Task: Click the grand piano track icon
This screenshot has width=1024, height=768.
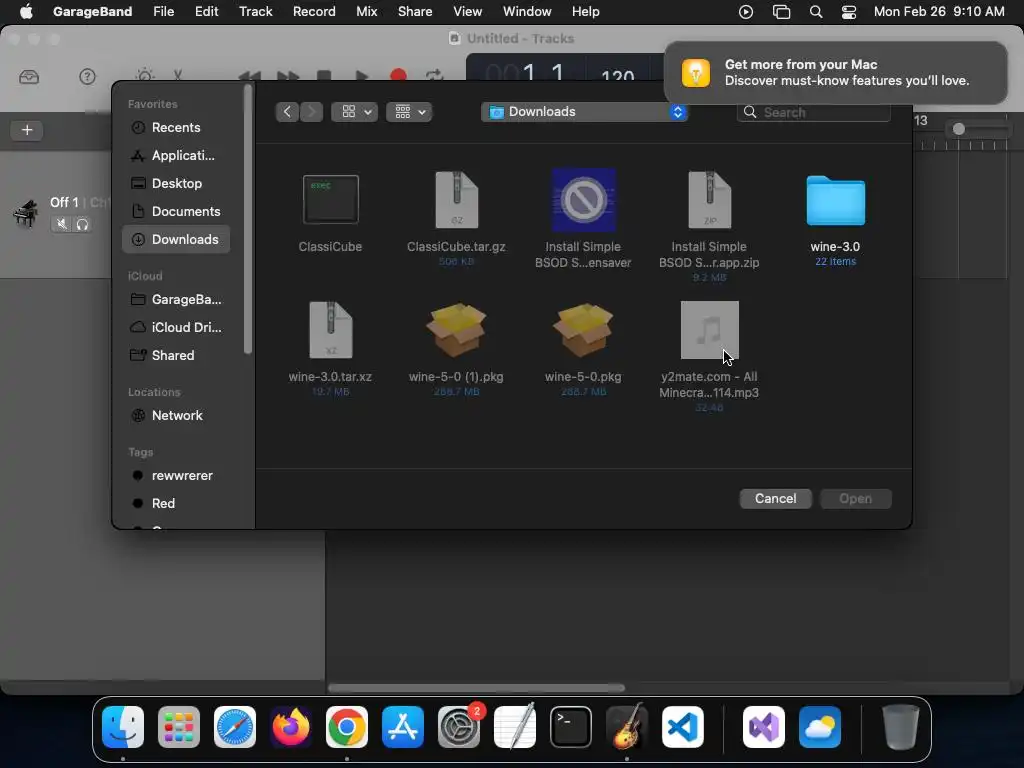Action: (x=25, y=214)
